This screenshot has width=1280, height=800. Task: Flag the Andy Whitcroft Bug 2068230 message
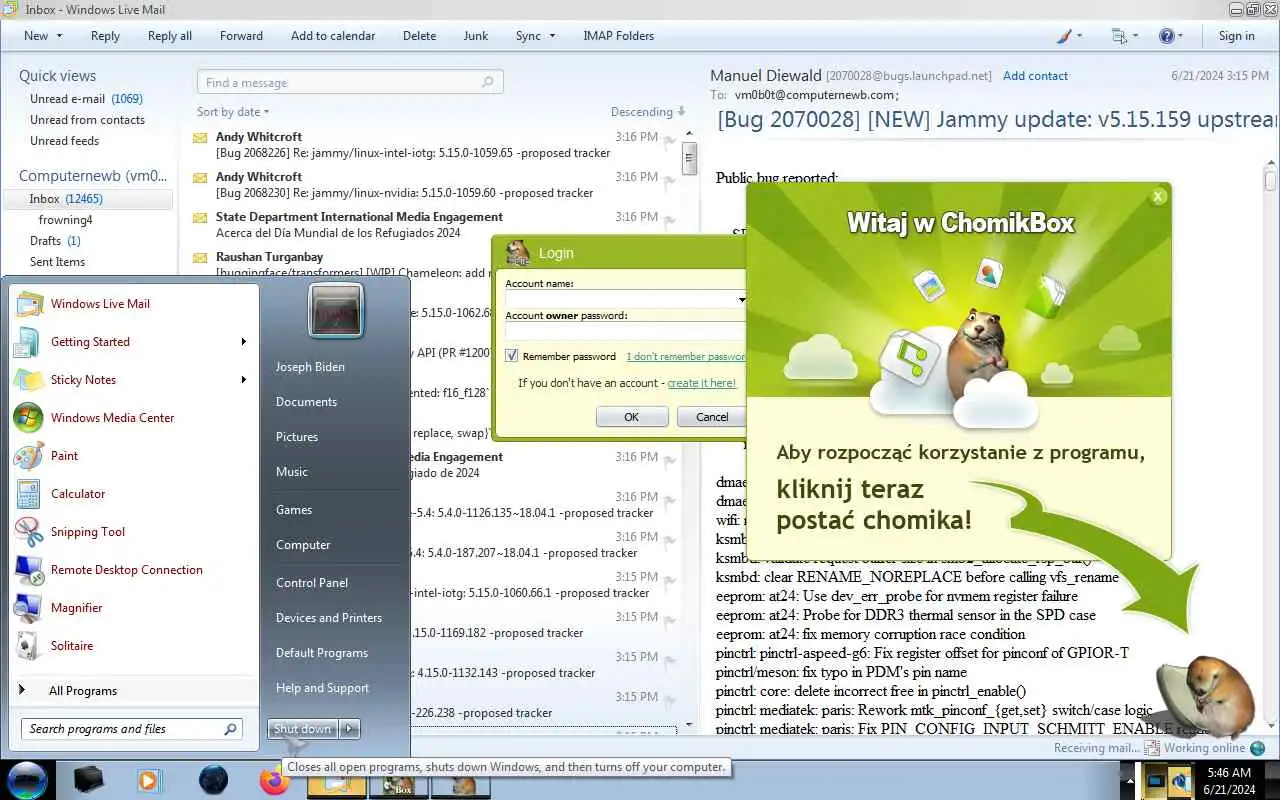669,180
